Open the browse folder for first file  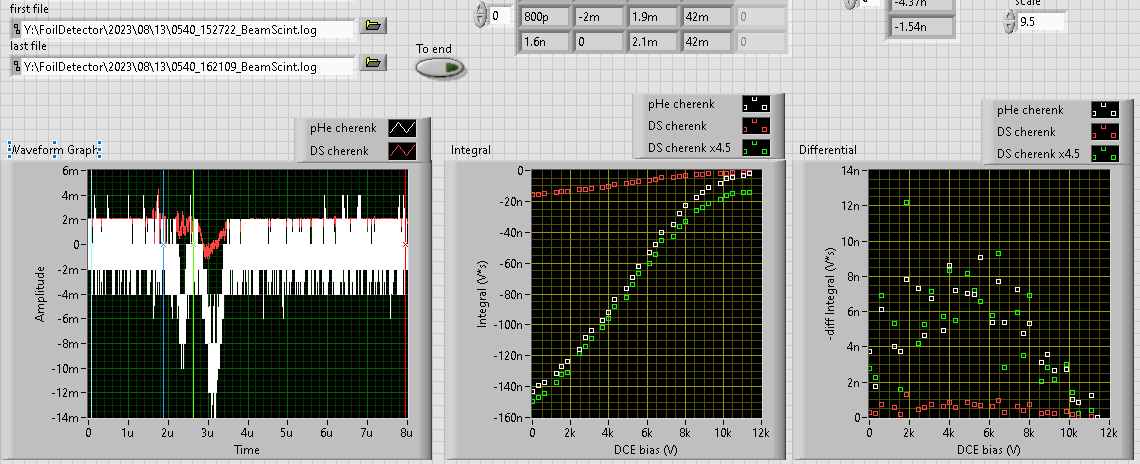(373, 25)
